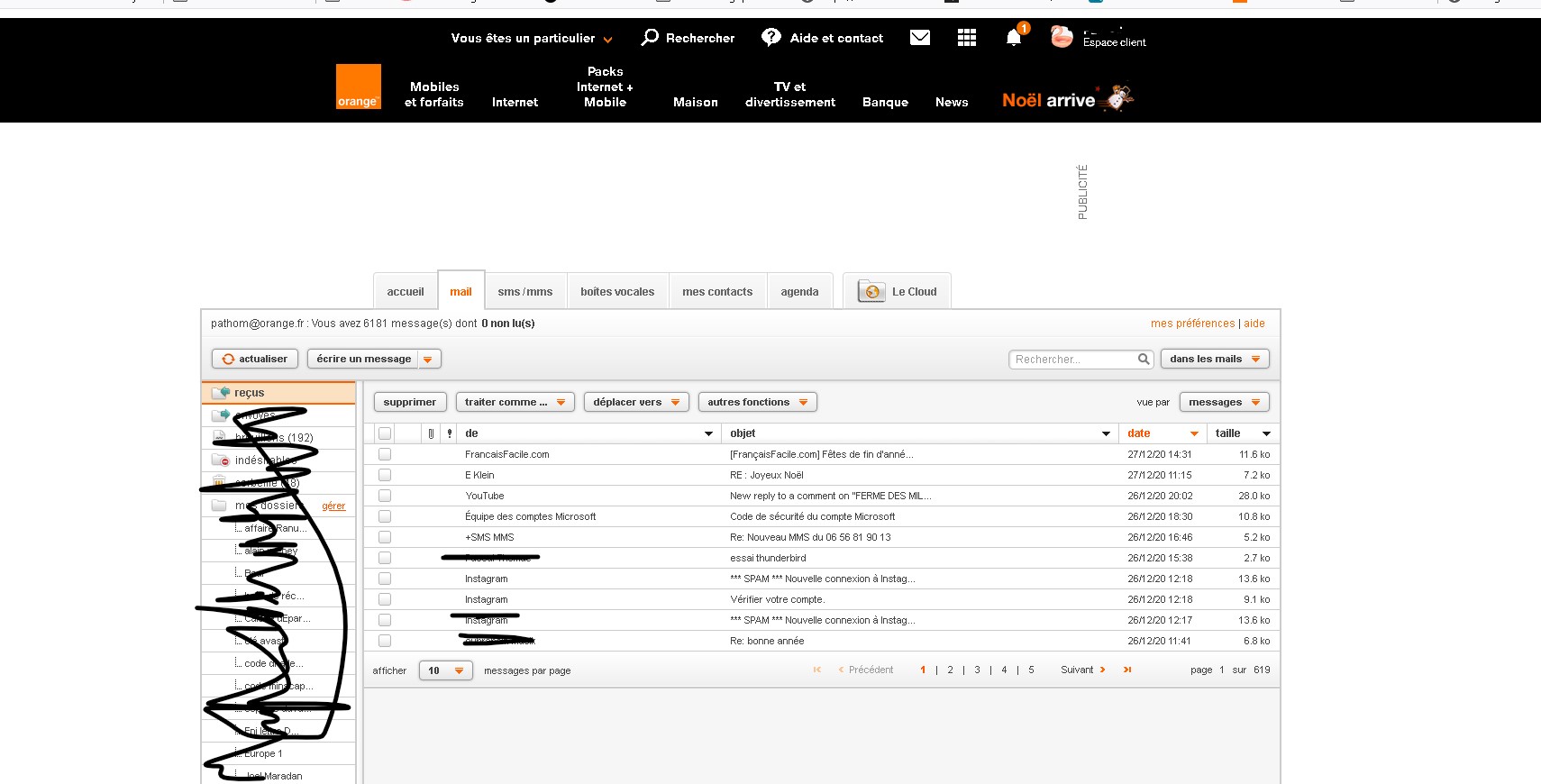Open the mail envelope icon in header

[x=920, y=37]
